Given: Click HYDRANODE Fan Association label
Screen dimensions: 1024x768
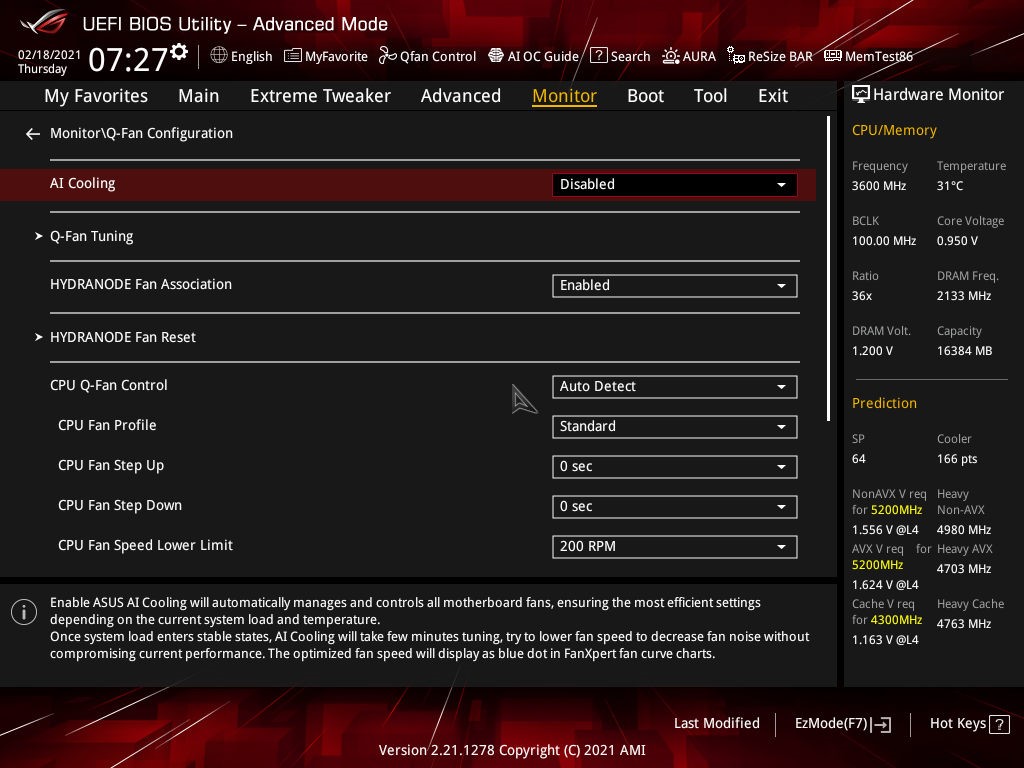Looking at the screenshot, I should tap(140, 285).
